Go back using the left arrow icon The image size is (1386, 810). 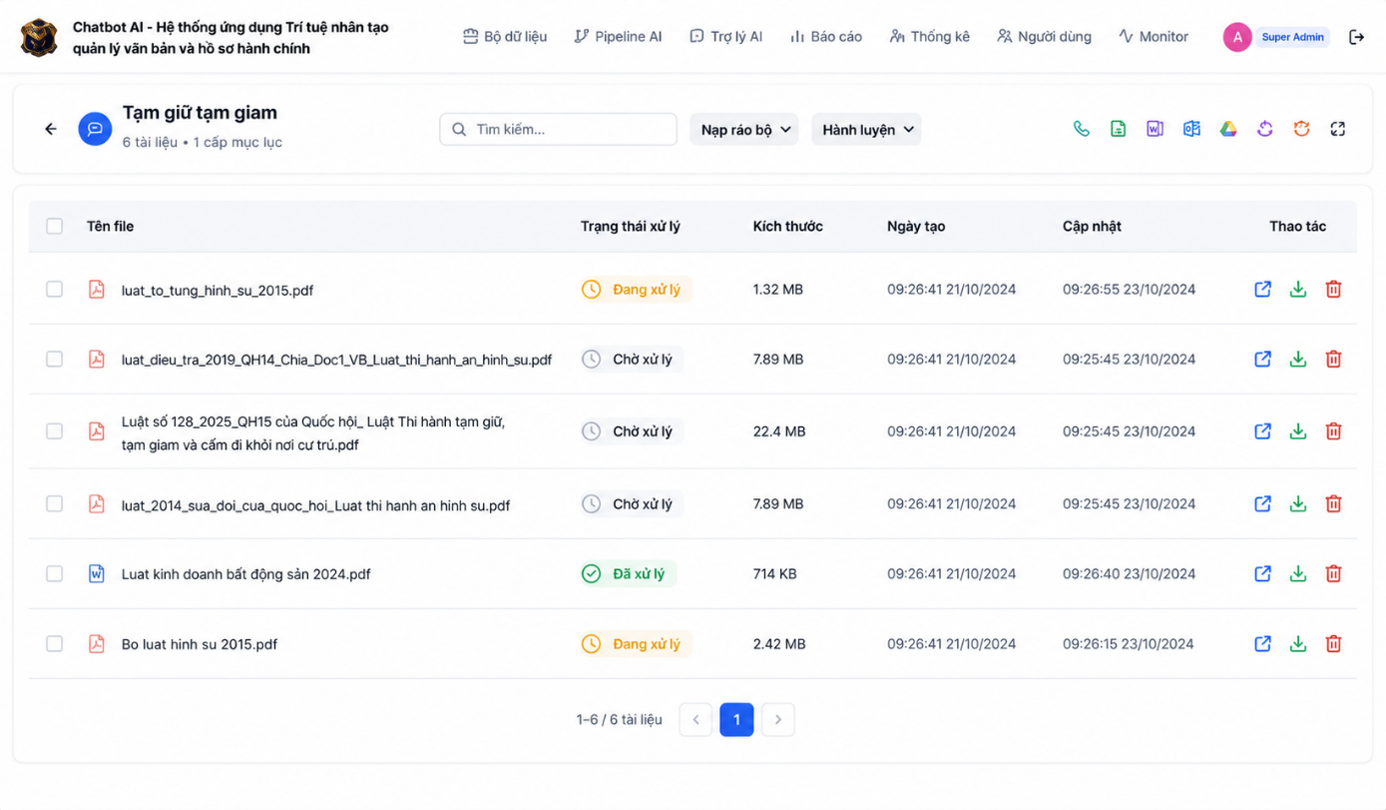(x=51, y=129)
